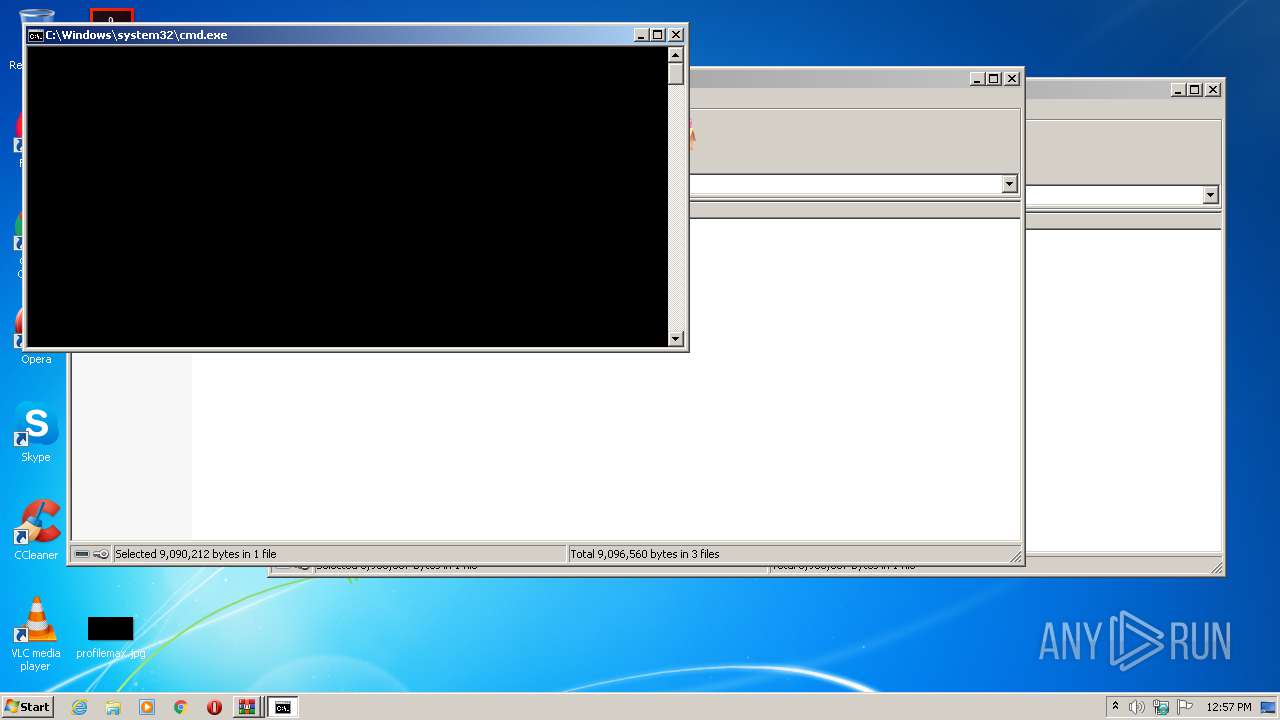Image resolution: width=1280 pixels, height=720 pixels.
Task: Click the cmd.exe title bar text
Action: click(x=136, y=35)
